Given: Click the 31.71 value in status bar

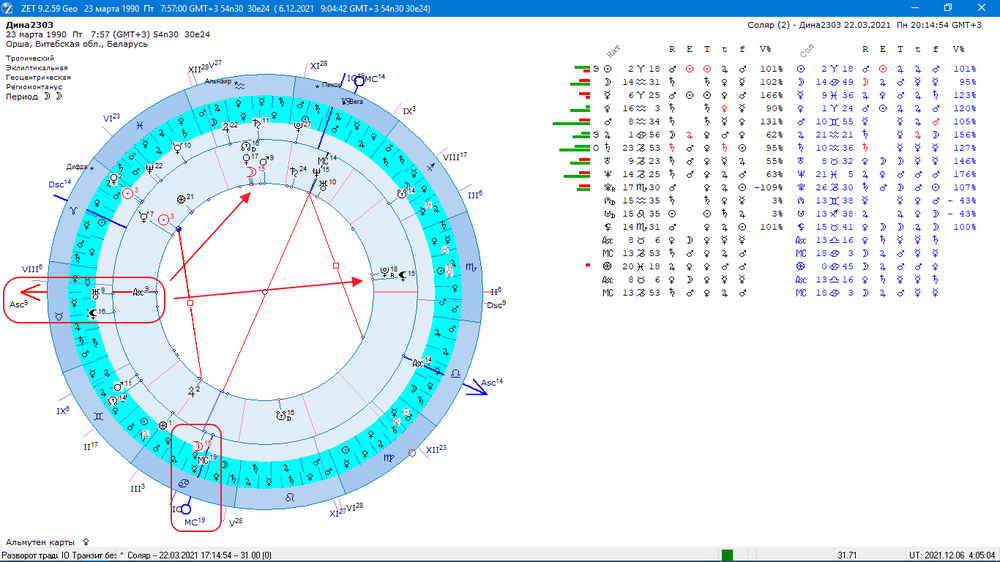Looking at the screenshot, I should 847,556.
